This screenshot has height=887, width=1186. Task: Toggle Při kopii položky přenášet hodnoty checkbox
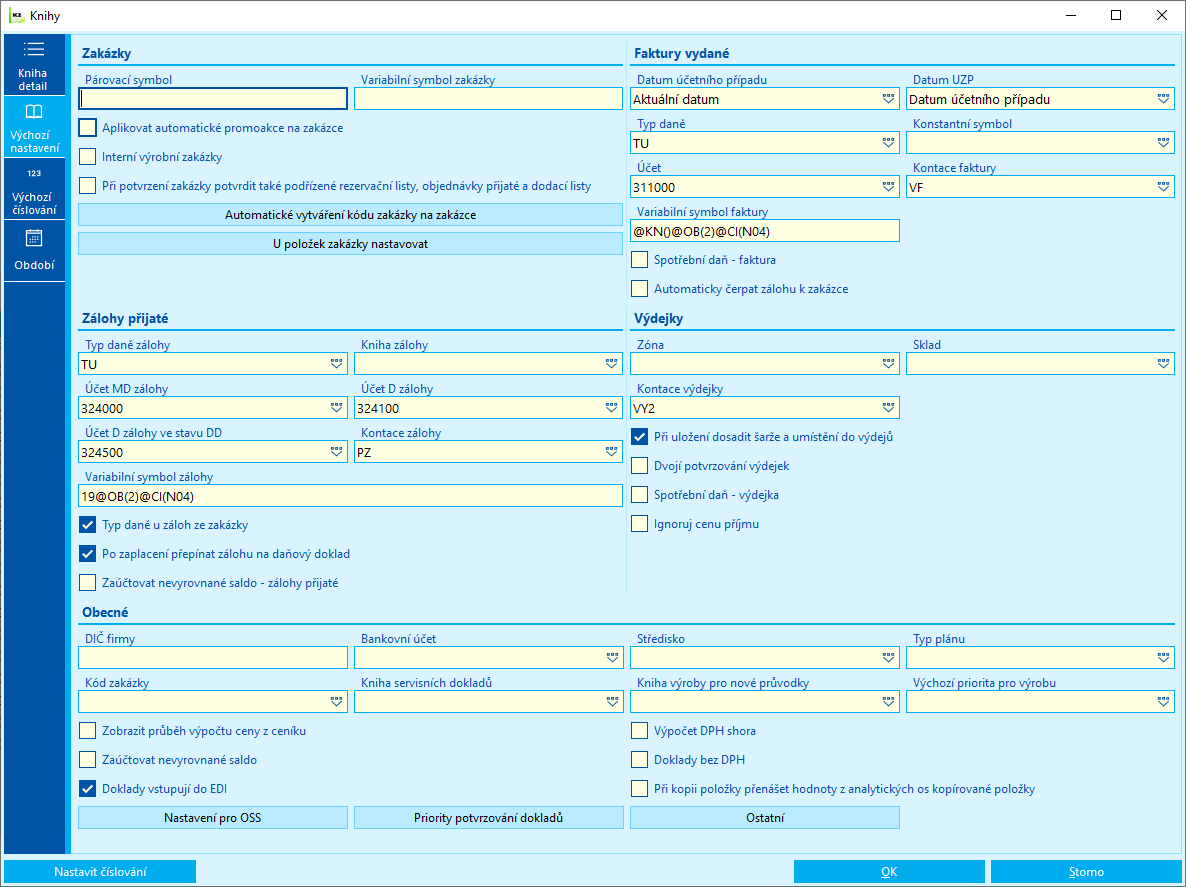click(x=640, y=789)
